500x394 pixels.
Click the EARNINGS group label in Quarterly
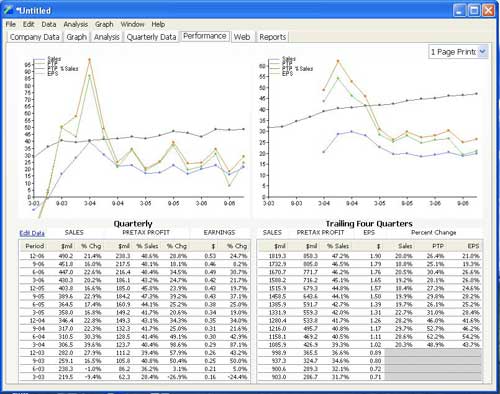[219, 233]
